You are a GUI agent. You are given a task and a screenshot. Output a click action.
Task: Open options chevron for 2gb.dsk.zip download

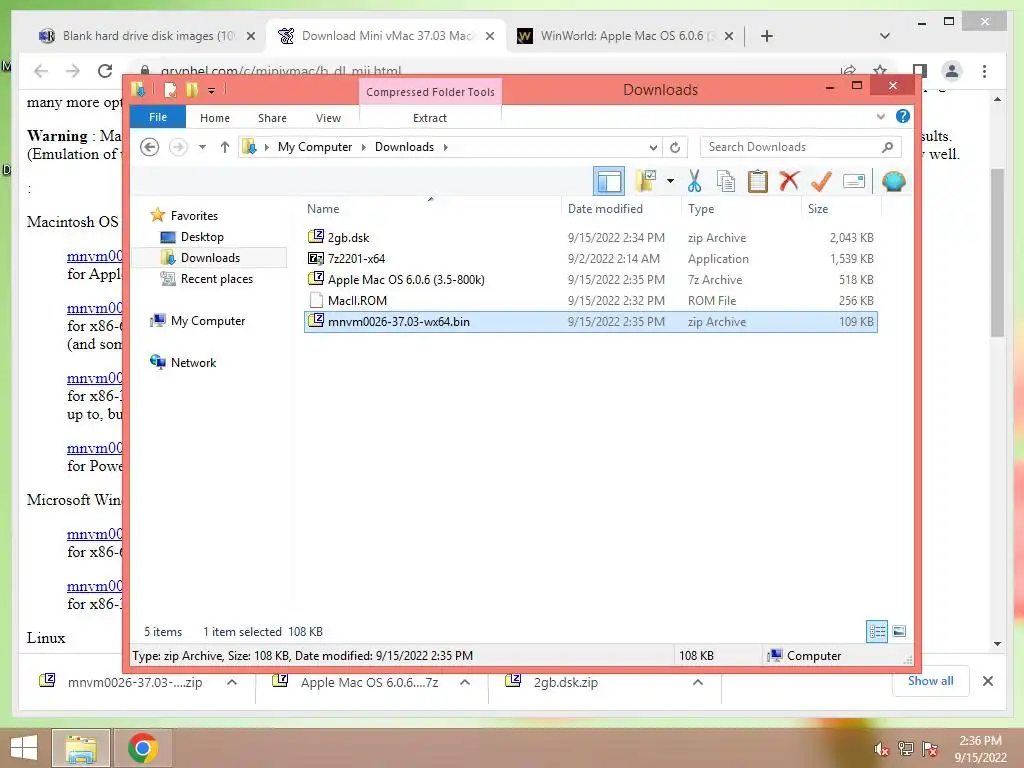697,682
